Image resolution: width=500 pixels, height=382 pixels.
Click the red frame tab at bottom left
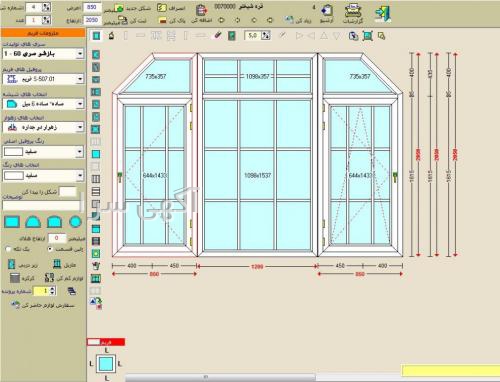coord(106,342)
